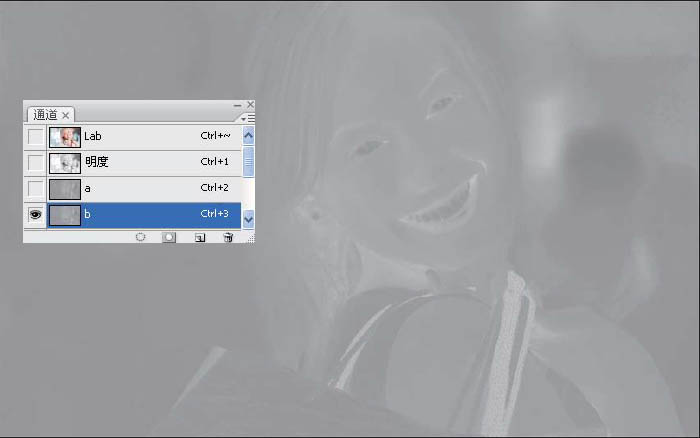Switch to the 通道 tab
This screenshot has height=438, width=700.
point(45,115)
